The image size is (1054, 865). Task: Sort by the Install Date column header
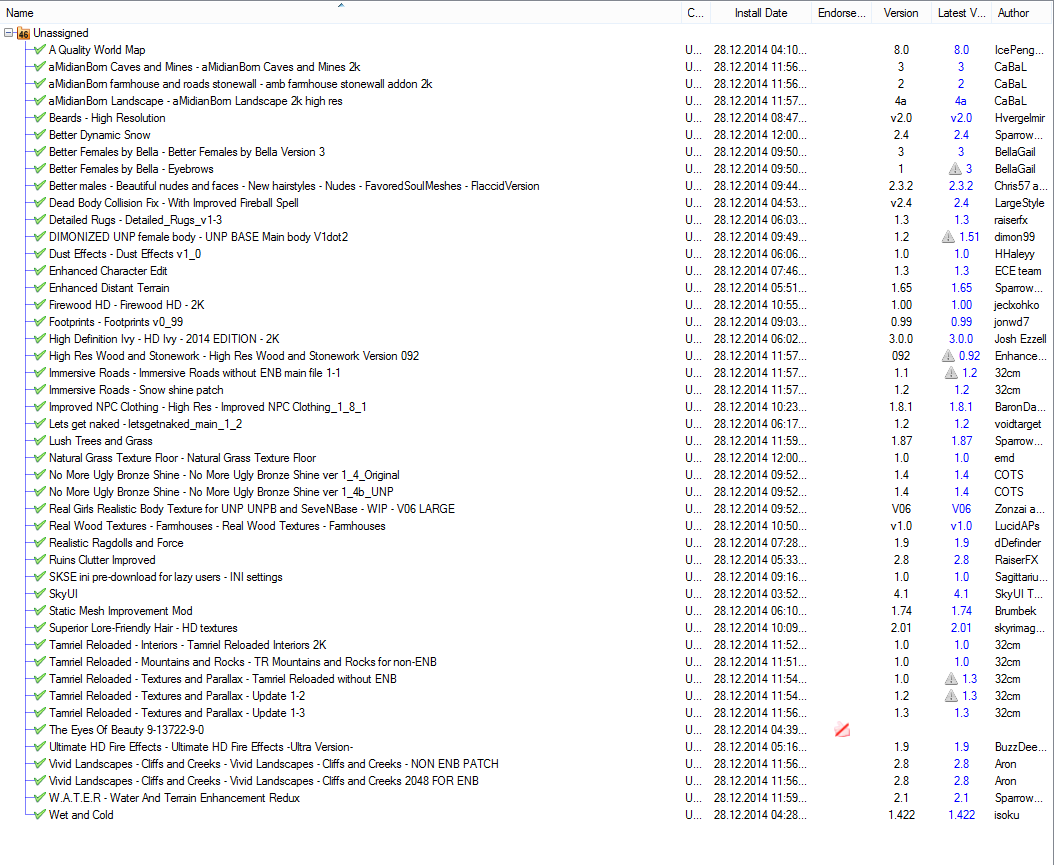click(x=760, y=13)
